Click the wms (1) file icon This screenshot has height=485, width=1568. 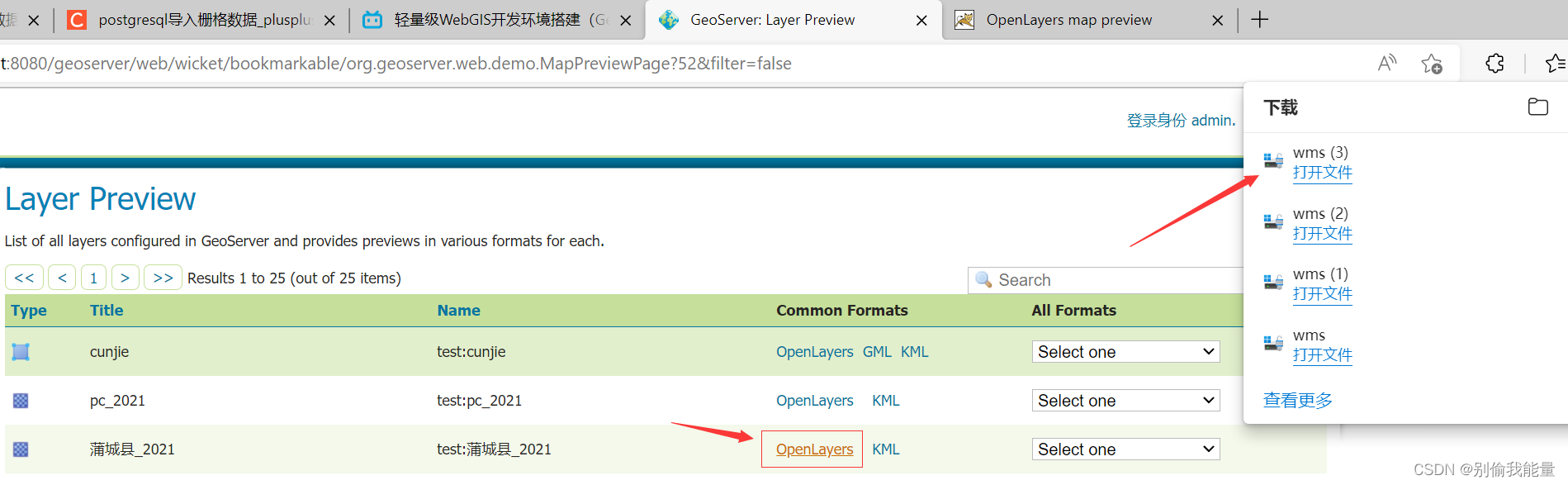(x=1273, y=282)
